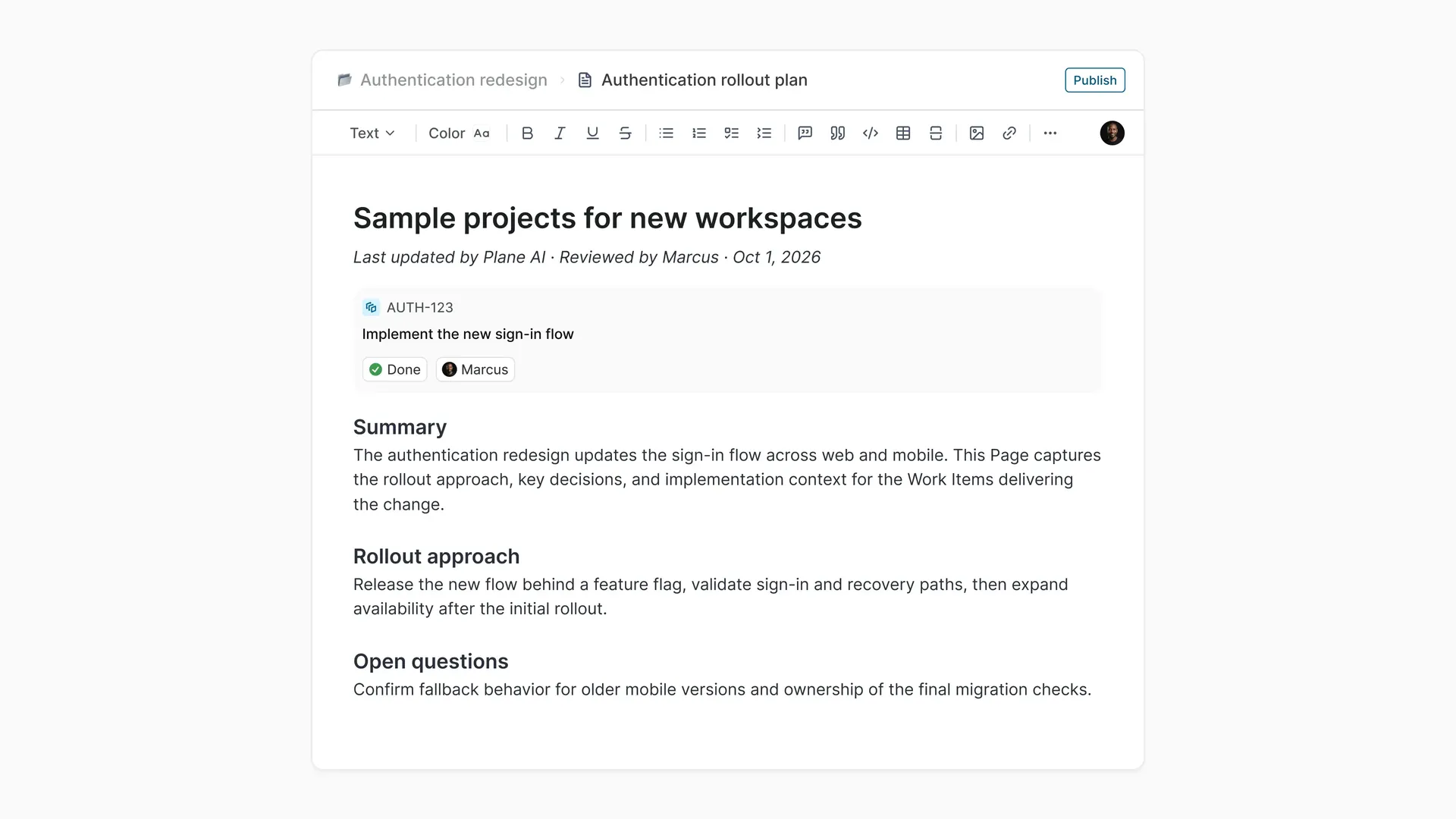Open the Color picker
This screenshot has width=1456, height=819.
[x=459, y=133]
